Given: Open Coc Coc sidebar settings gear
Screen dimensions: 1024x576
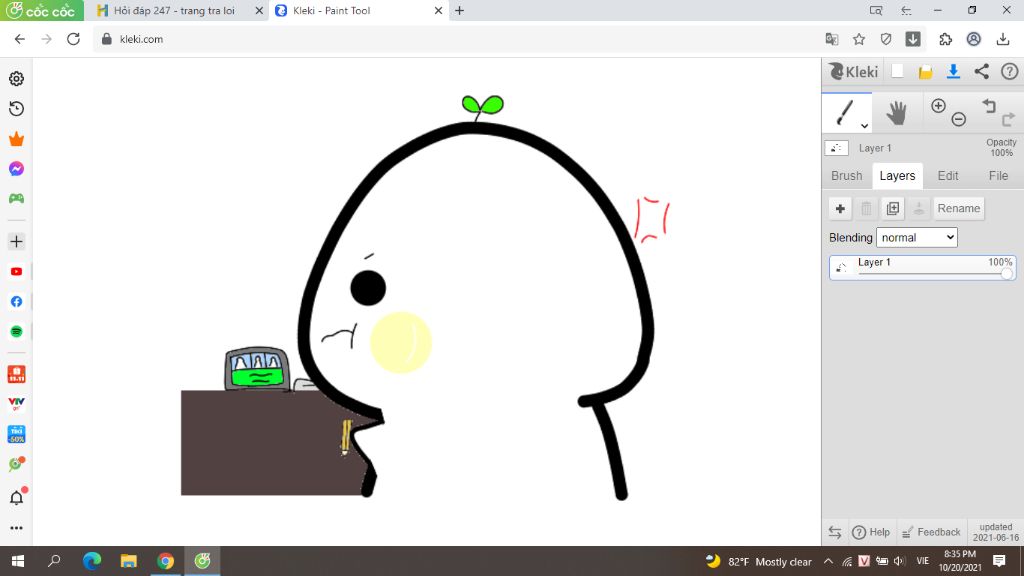Looking at the screenshot, I should click(x=16, y=78).
